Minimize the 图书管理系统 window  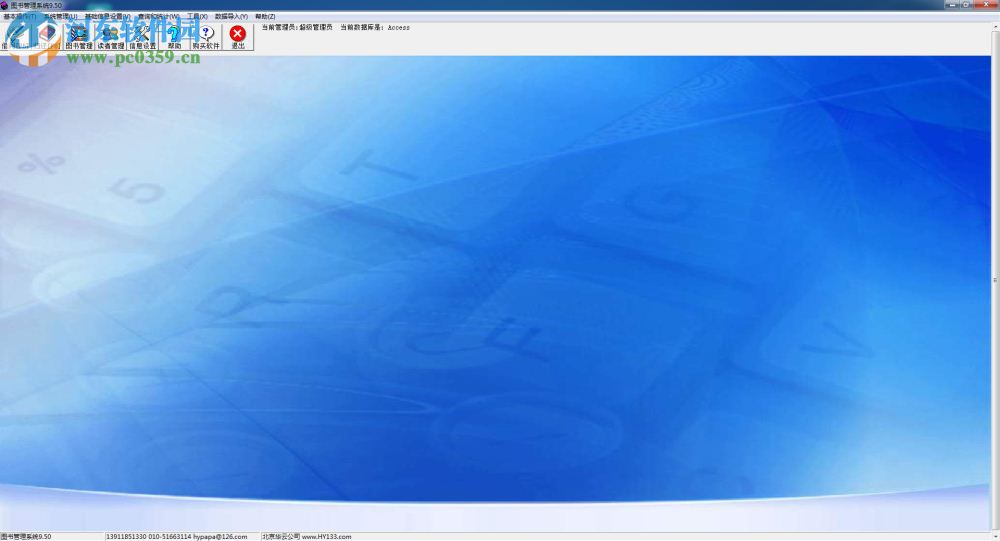pos(953,4)
